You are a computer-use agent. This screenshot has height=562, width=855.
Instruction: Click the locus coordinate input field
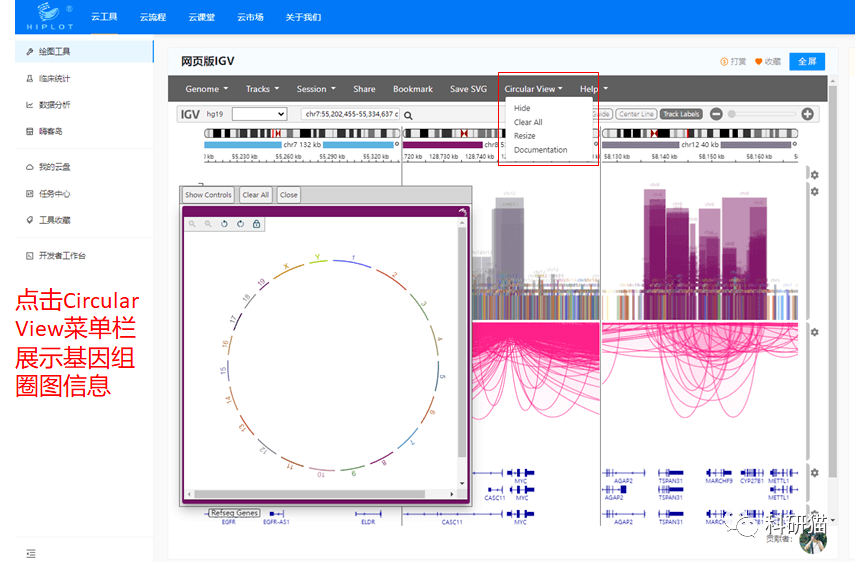click(x=350, y=114)
